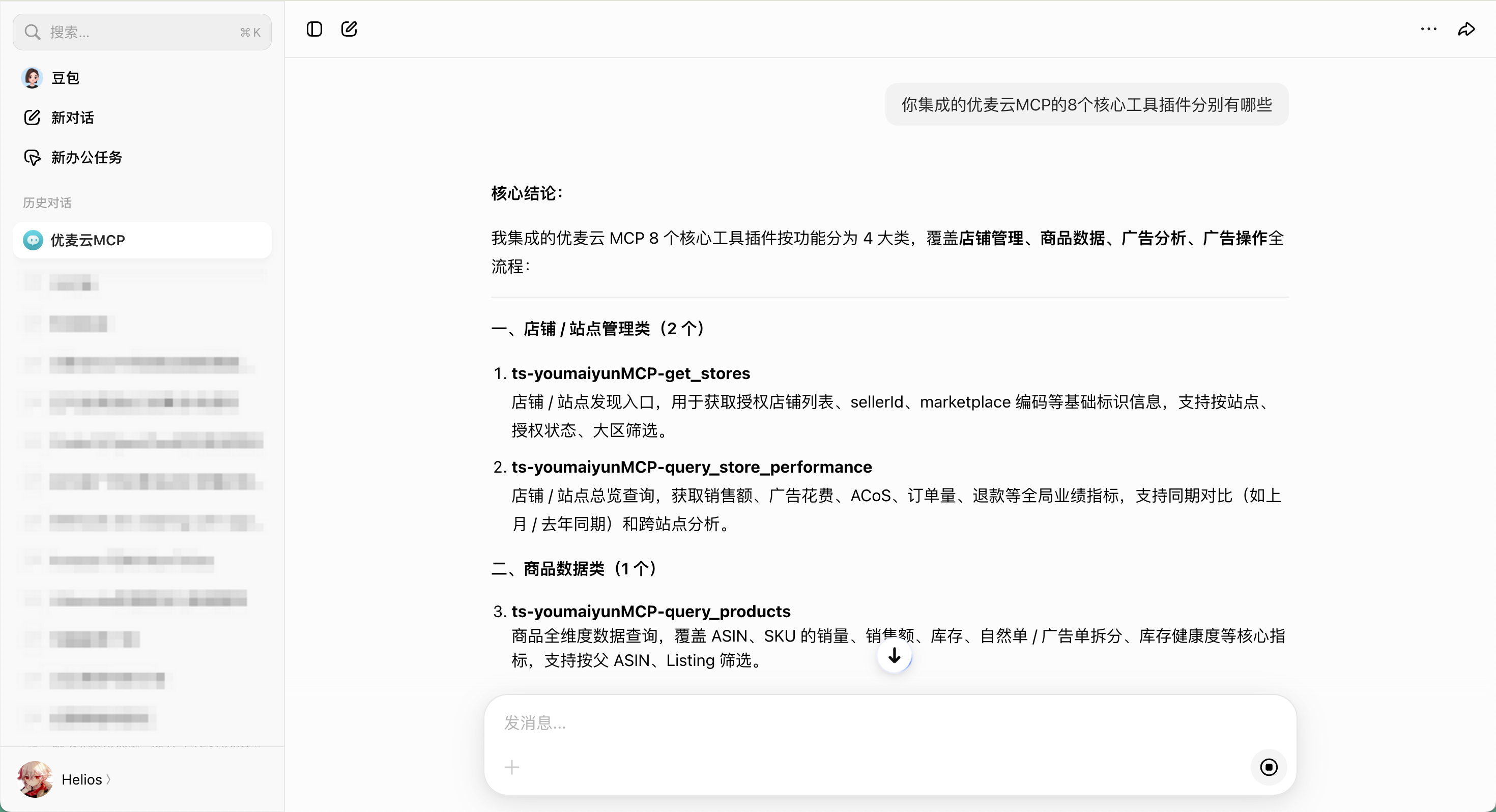
Task: Click the 历史对话 section label
Action: [x=47, y=202]
